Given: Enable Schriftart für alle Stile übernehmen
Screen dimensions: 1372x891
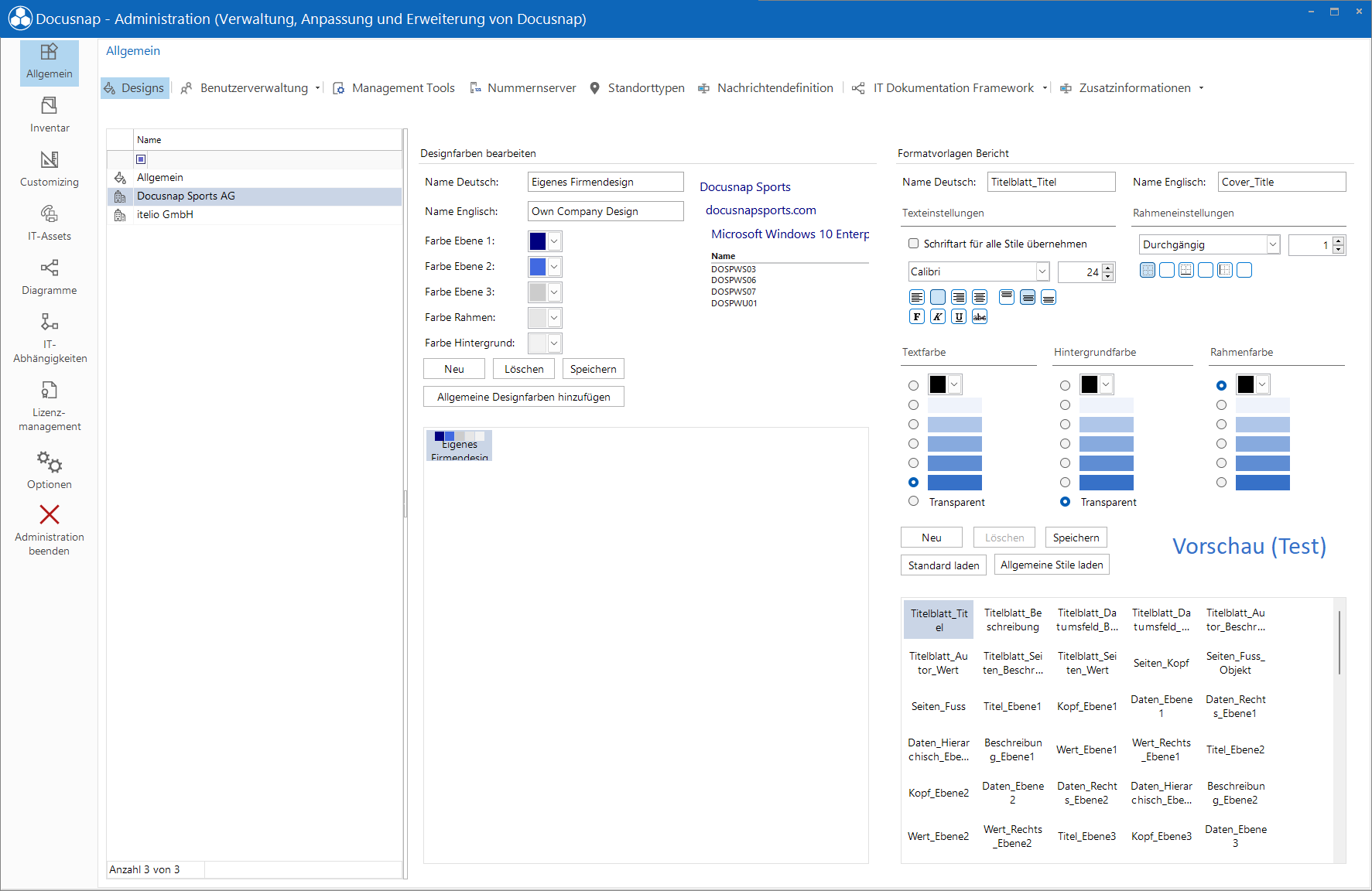Looking at the screenshot, I should pos(913,244).
